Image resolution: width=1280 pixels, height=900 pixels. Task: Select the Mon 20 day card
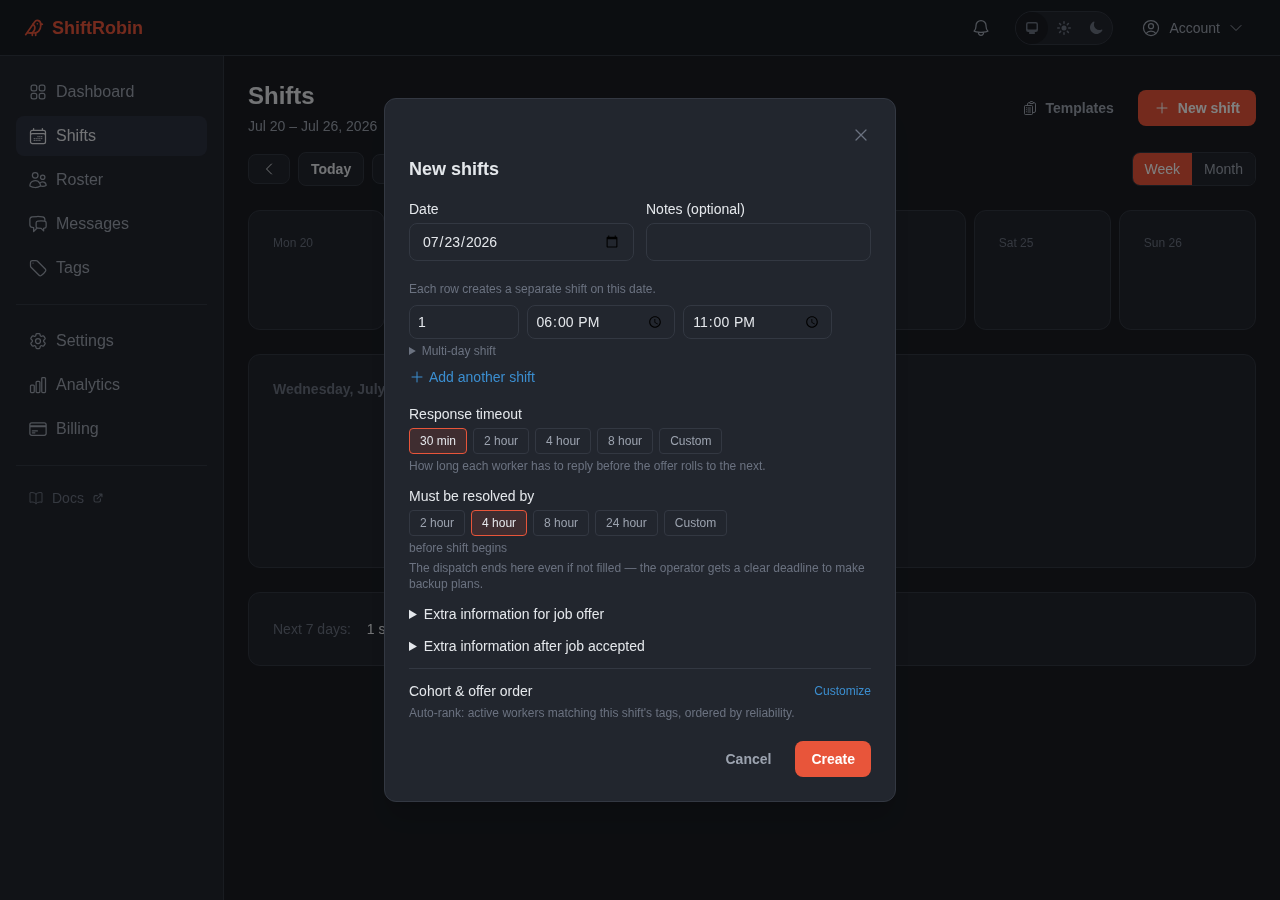[316, 270]
